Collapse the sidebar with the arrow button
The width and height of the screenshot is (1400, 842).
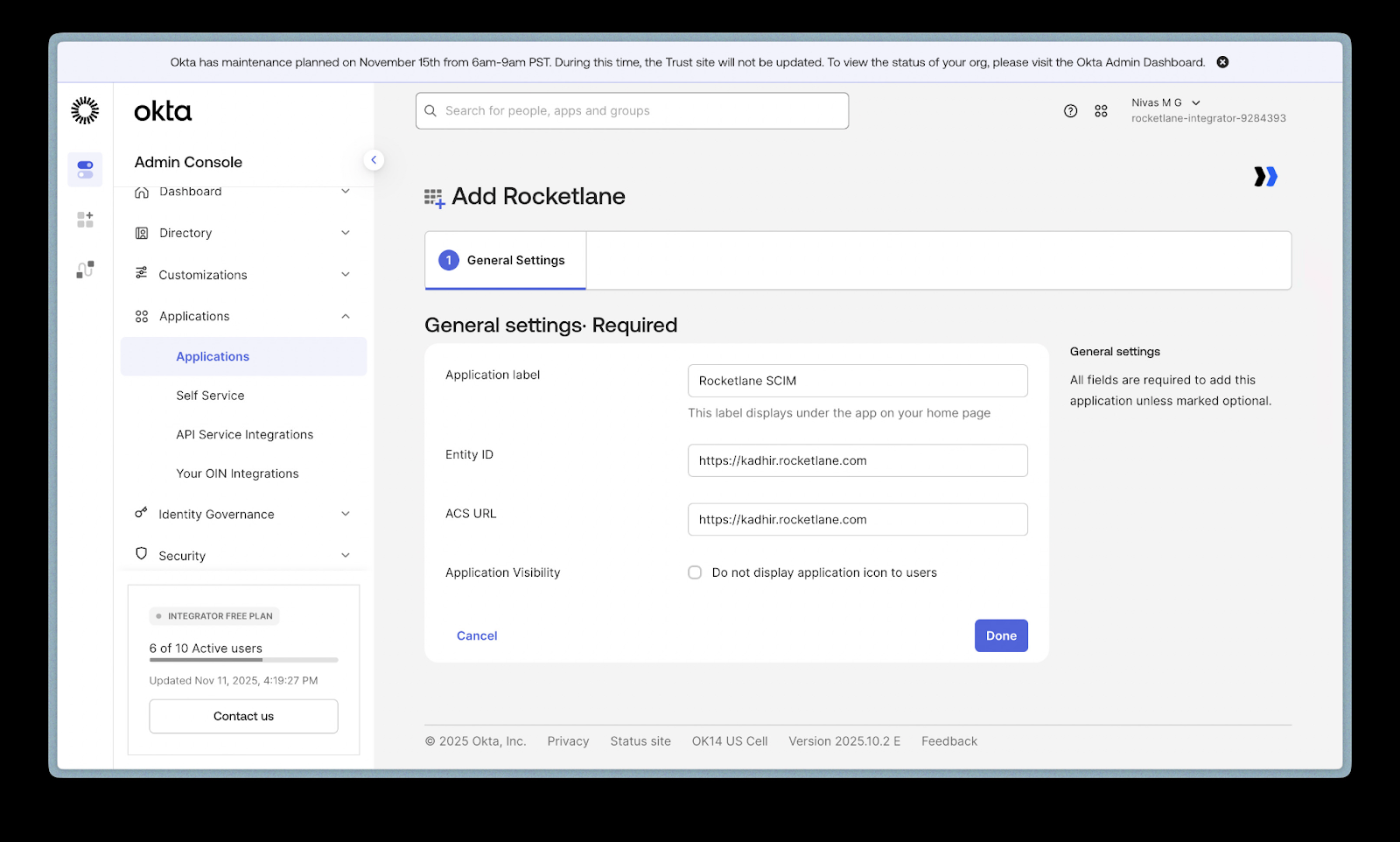(374, 160)
